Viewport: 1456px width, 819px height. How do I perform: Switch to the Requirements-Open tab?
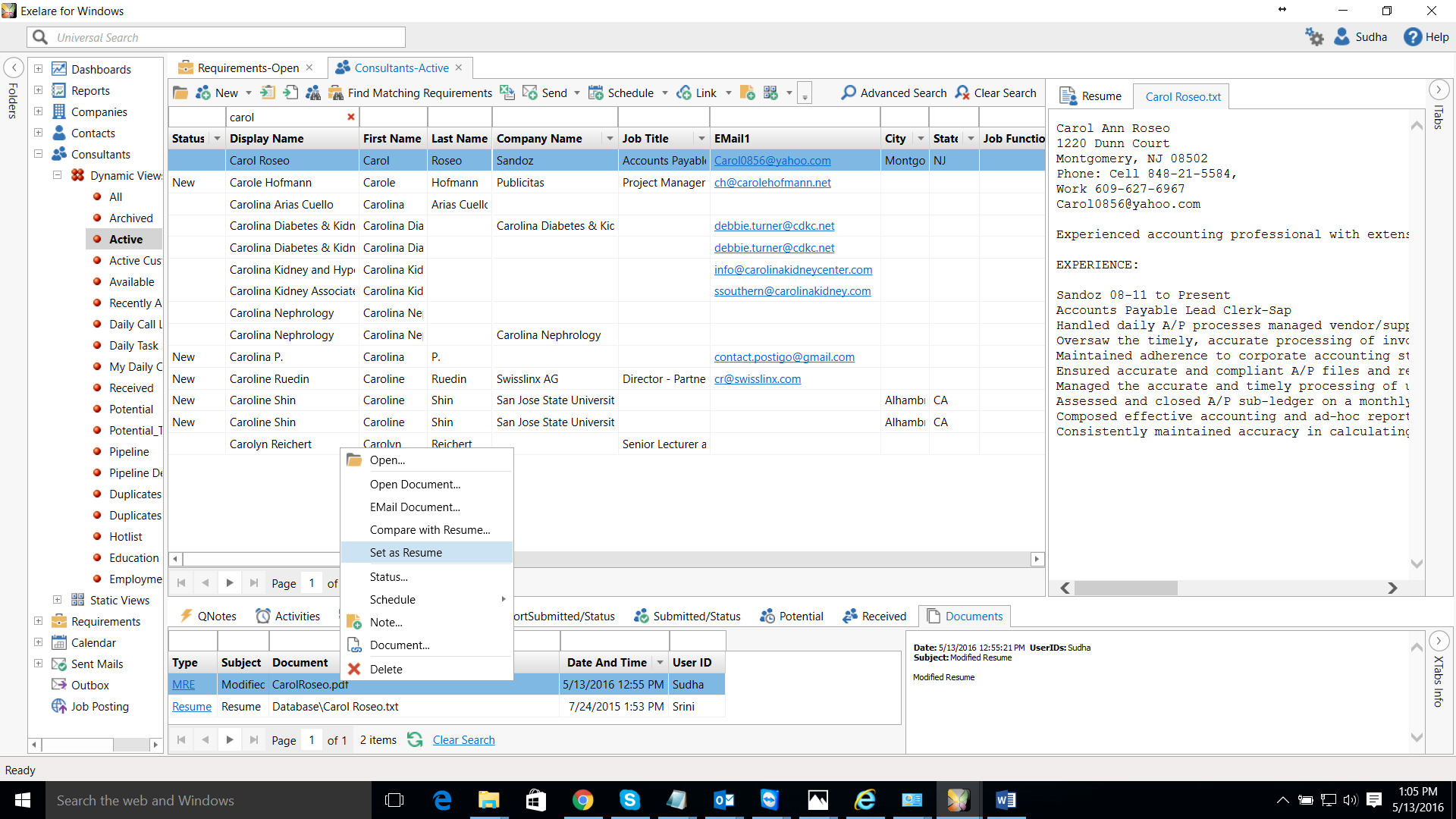[246, 68]
